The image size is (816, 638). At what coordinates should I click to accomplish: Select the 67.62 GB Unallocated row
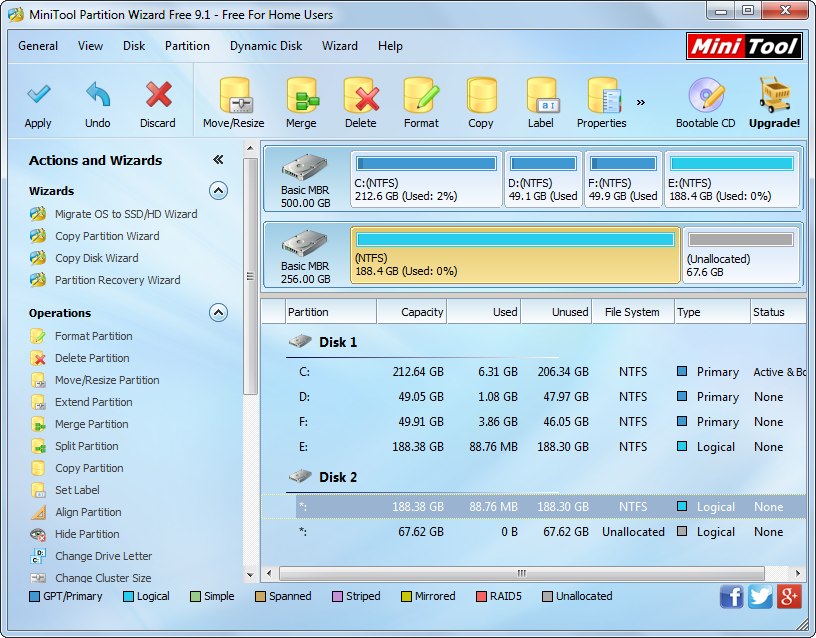pos(533,532)
